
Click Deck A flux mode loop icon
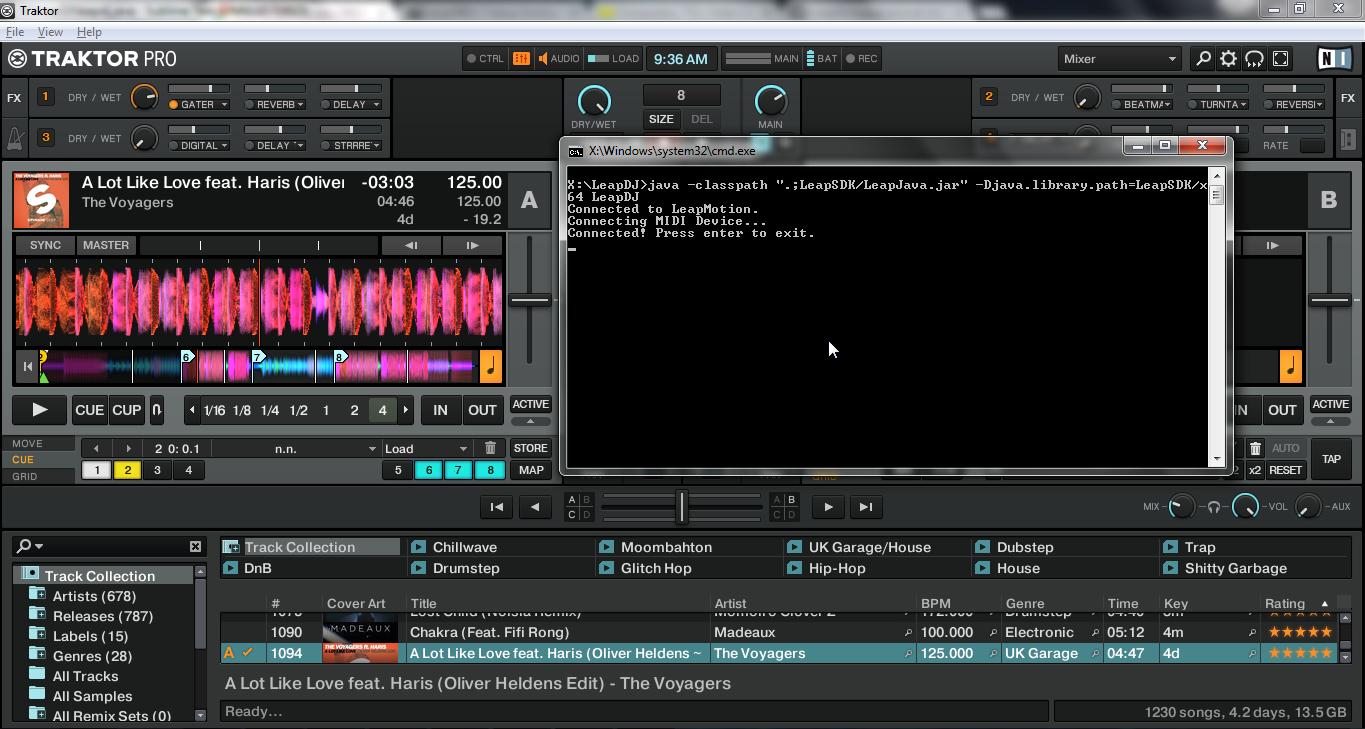pyautogui.click(x=157, y=410)
